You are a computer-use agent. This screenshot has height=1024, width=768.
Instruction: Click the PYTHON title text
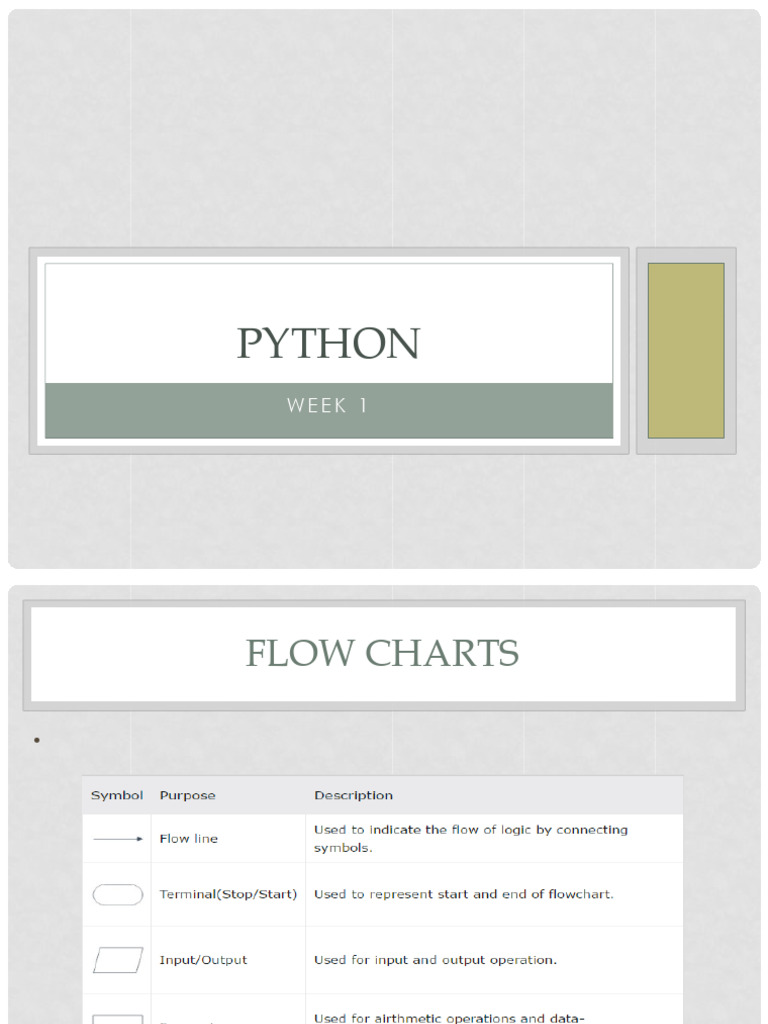(328, 344)
